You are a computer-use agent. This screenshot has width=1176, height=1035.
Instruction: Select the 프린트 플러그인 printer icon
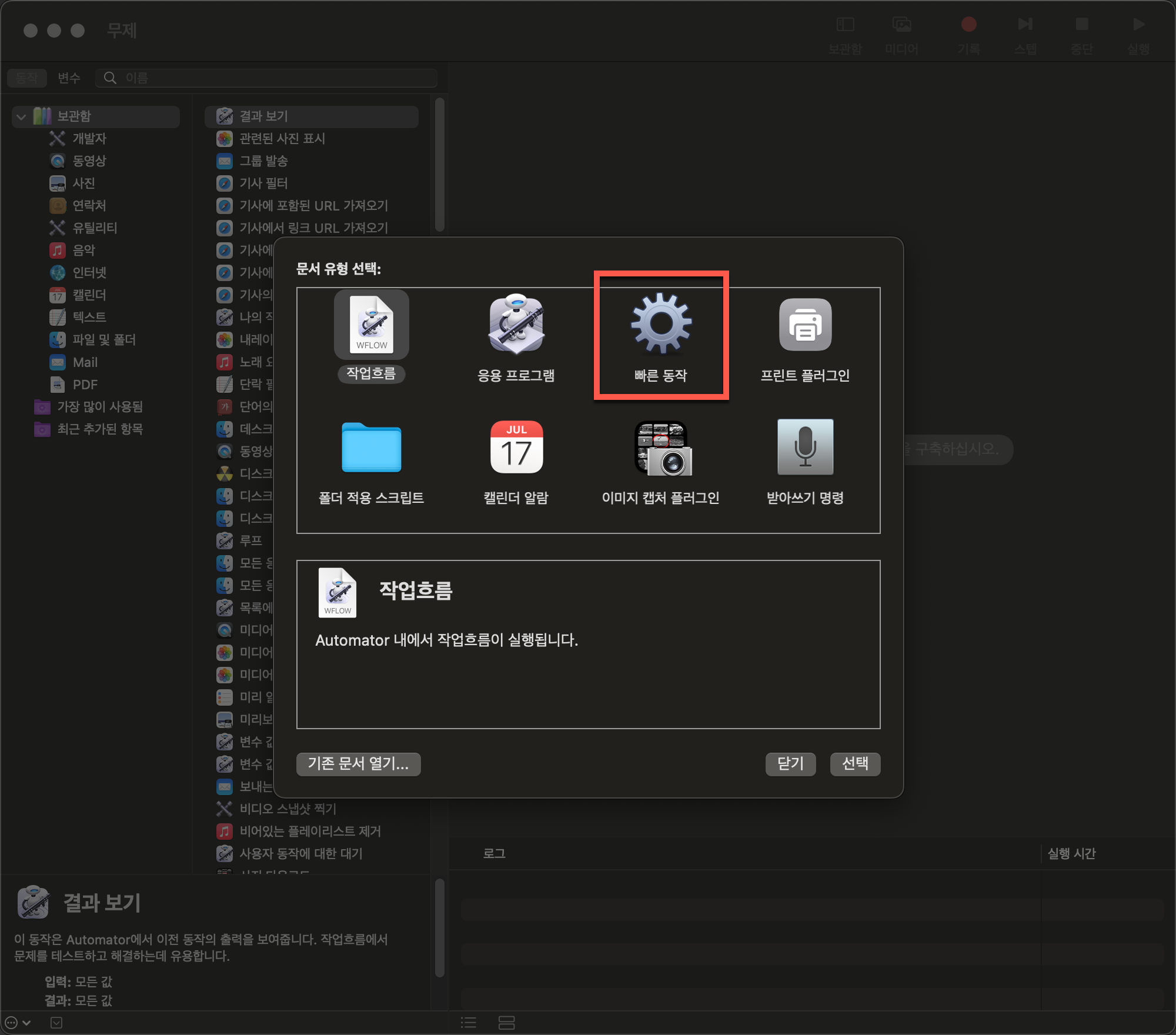point(805,325)
